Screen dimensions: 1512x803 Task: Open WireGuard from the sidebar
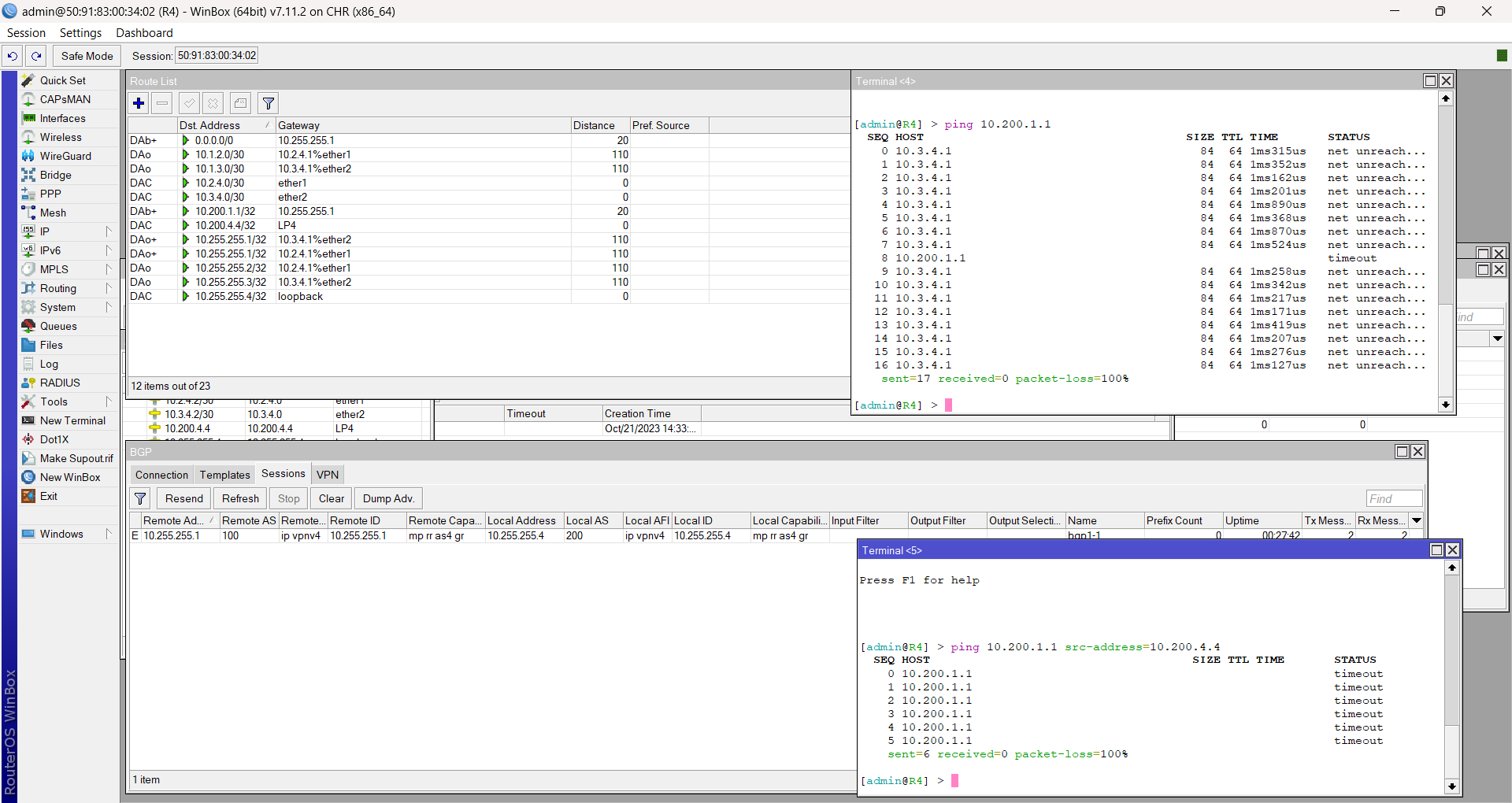(x=65, y=156)
